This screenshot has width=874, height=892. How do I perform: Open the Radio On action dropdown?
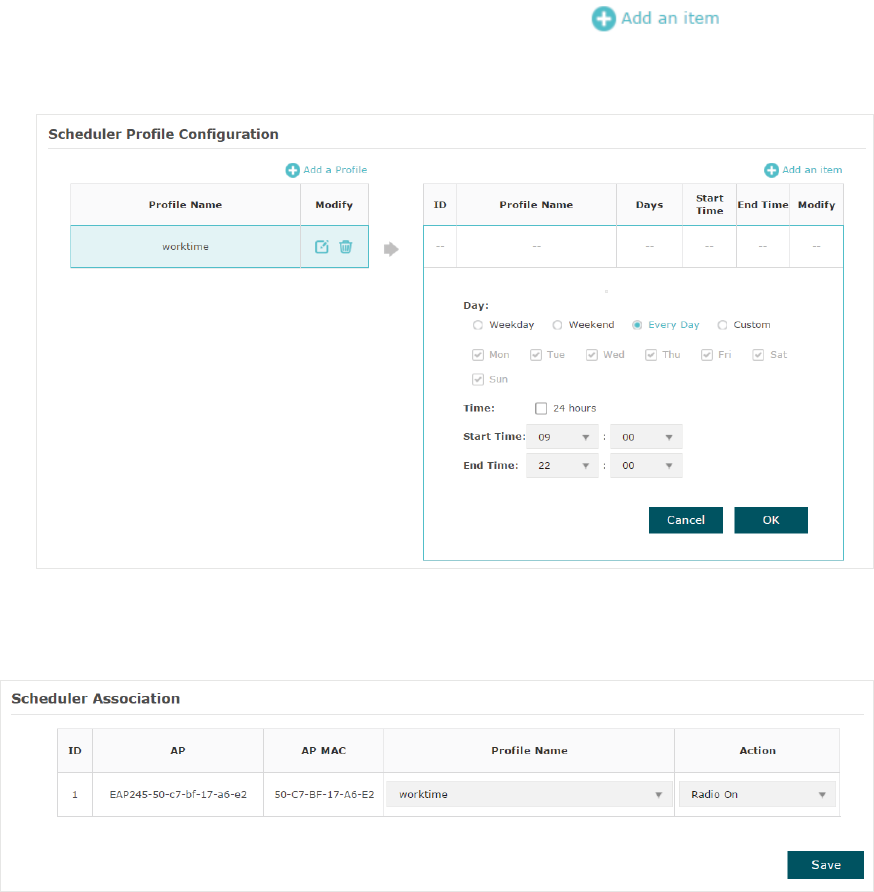[x=757, y=794]
